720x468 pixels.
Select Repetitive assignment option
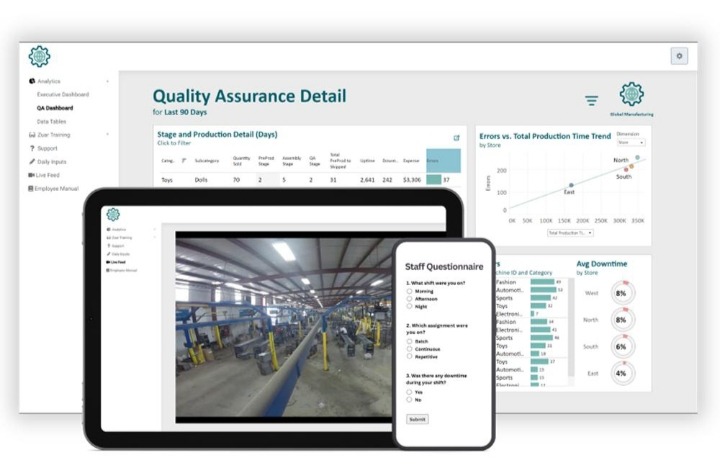point(409,356)
